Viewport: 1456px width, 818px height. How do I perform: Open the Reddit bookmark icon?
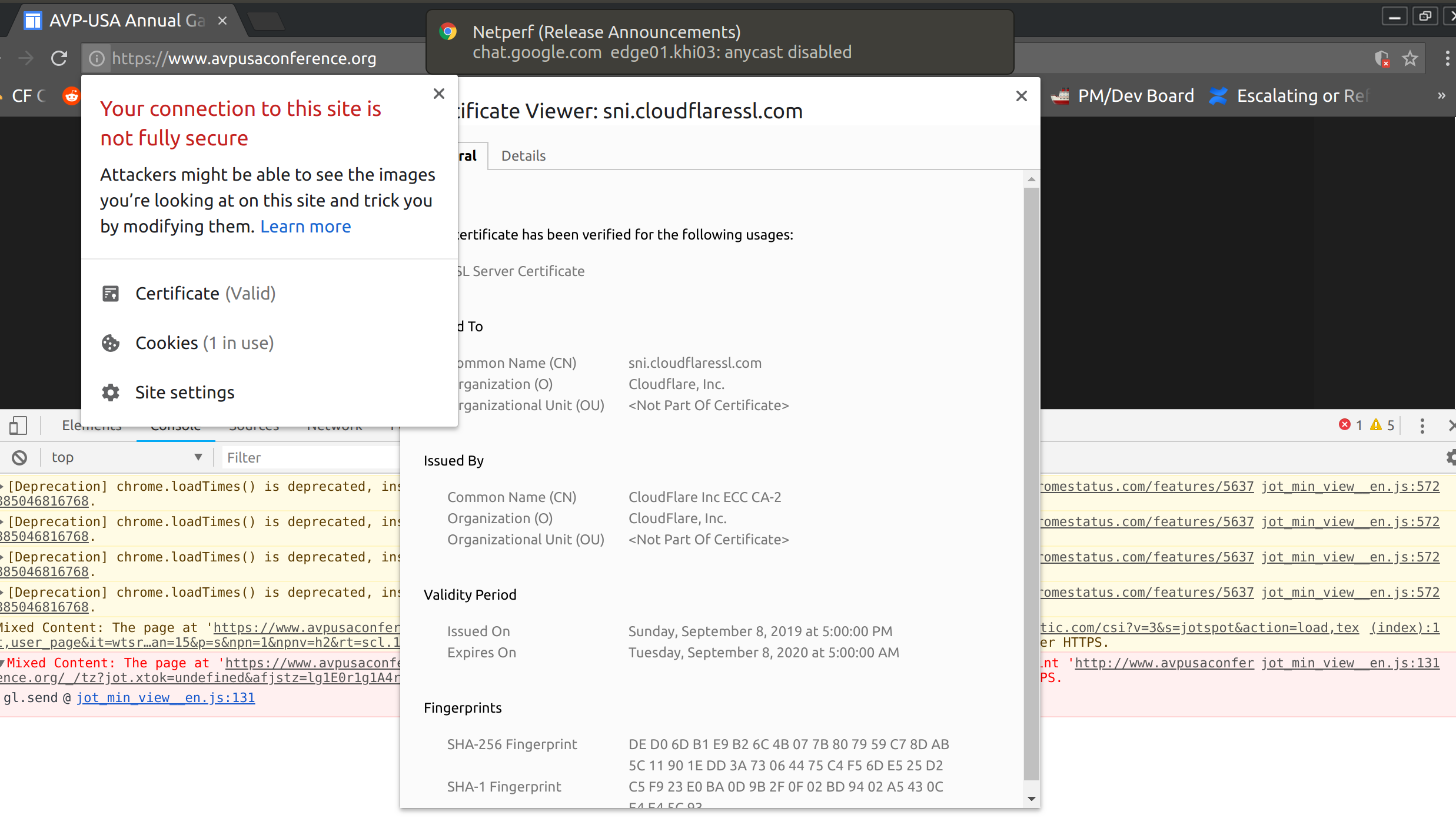[x=71, y=96]
